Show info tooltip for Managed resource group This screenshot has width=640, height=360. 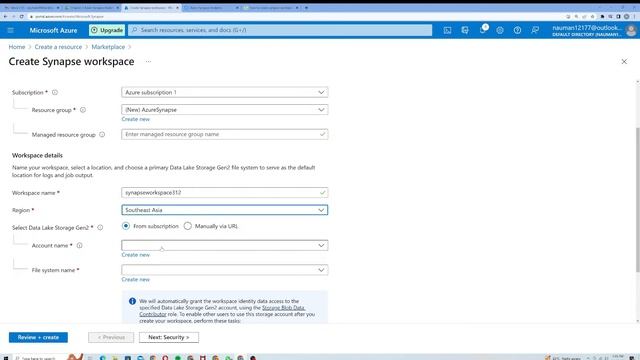(x=102, y=134)
